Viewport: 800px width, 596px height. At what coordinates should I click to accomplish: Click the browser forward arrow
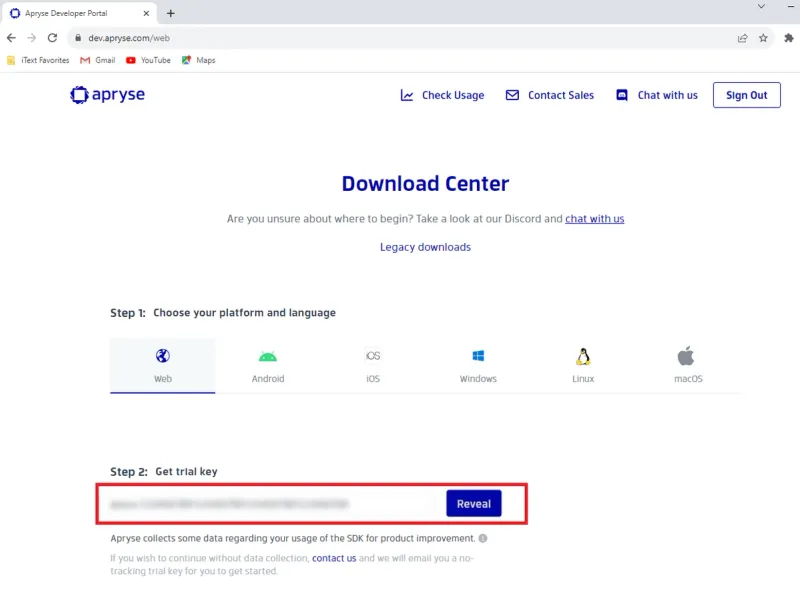coord(32,38)
